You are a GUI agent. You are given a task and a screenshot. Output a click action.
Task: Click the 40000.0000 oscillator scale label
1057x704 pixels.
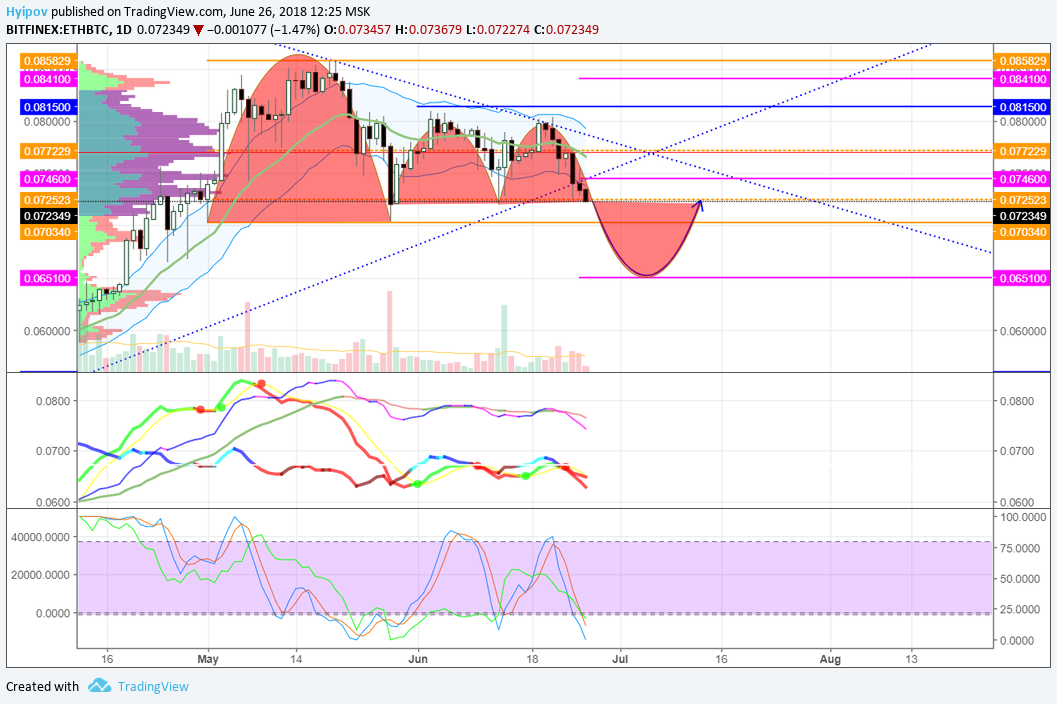[41, 537]
